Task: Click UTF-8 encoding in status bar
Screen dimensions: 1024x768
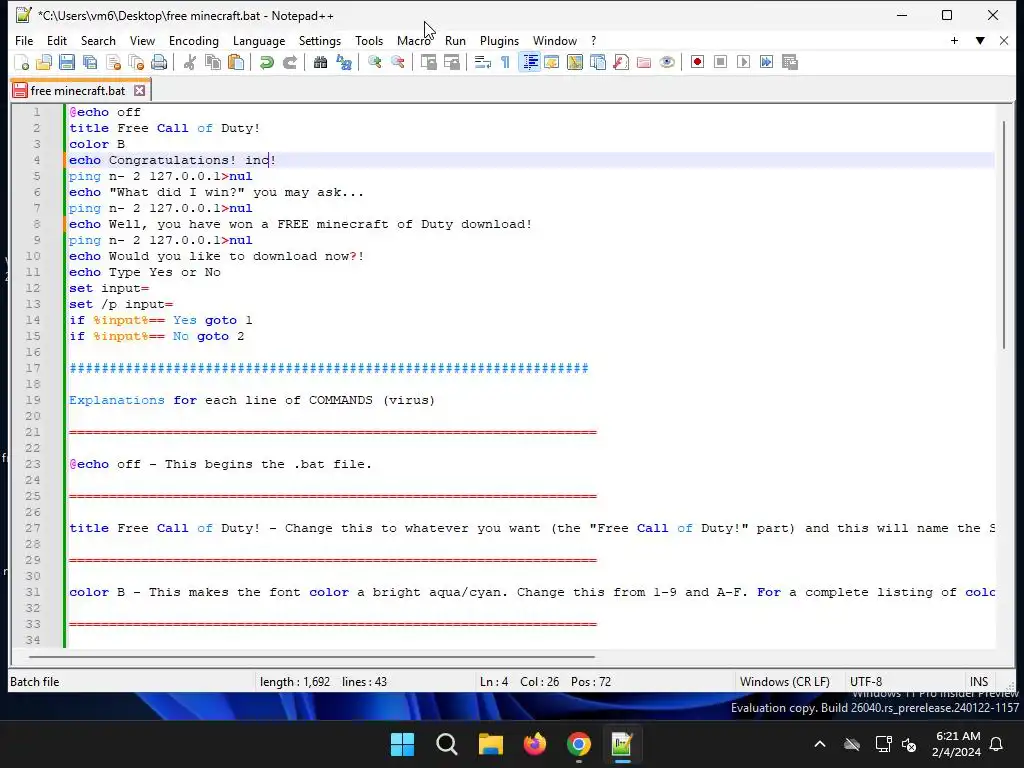Action: coord(866,682)
